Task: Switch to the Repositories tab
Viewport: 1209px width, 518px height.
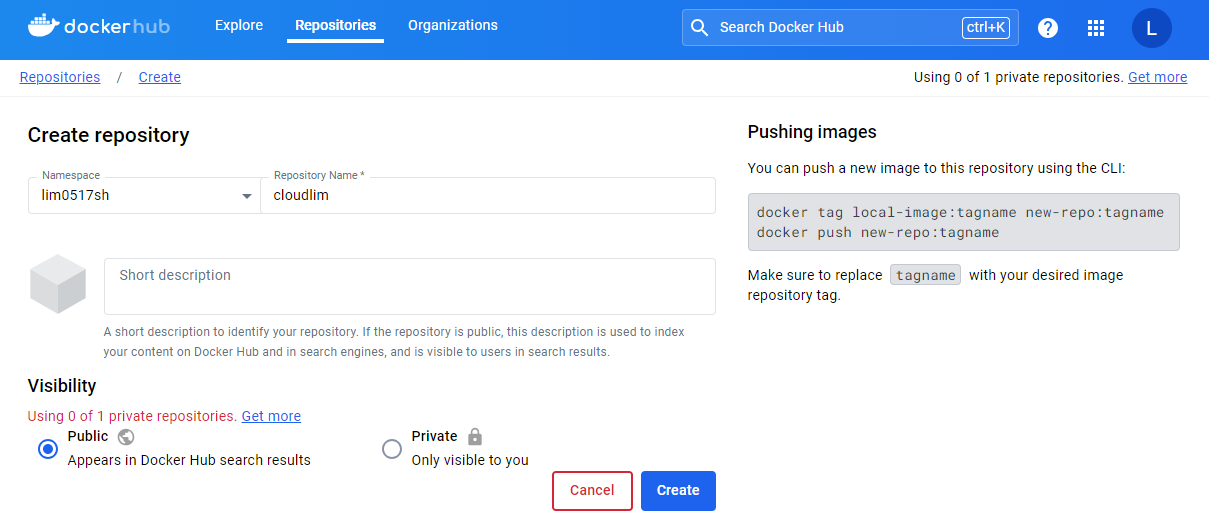Action: (336, 25)
